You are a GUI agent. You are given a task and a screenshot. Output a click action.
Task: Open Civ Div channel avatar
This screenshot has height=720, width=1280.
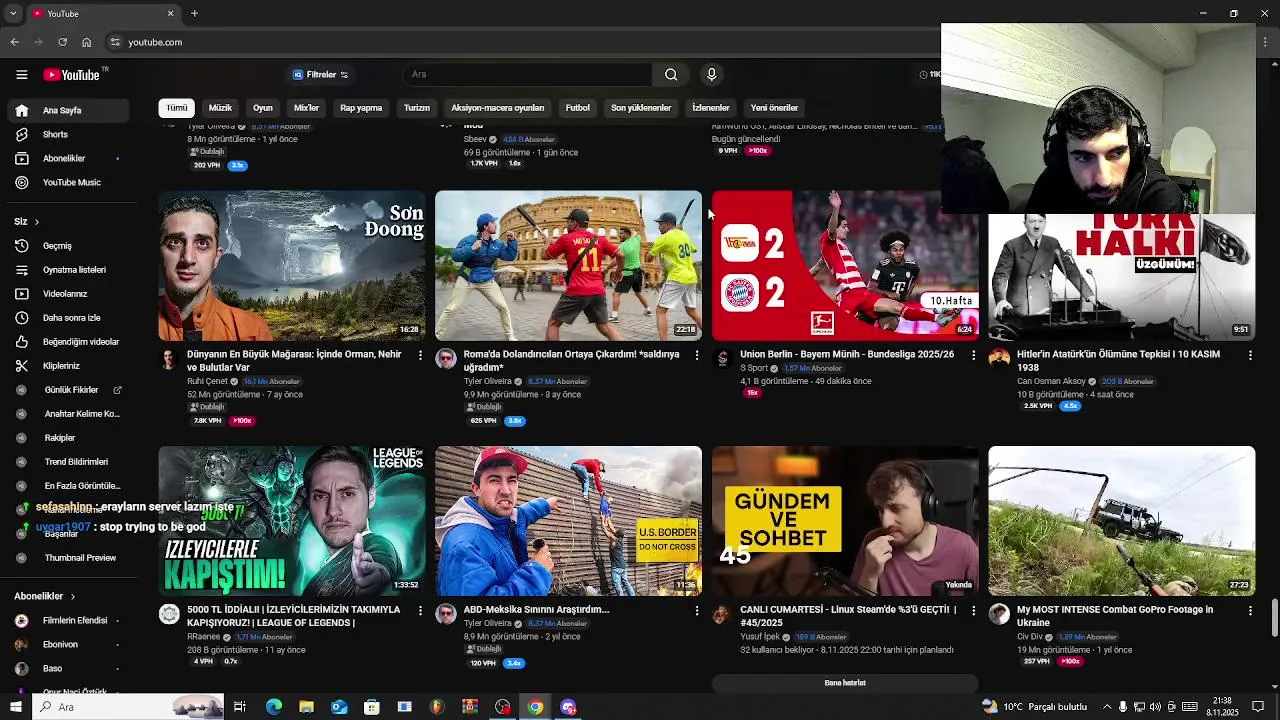(x=999, y=614)
